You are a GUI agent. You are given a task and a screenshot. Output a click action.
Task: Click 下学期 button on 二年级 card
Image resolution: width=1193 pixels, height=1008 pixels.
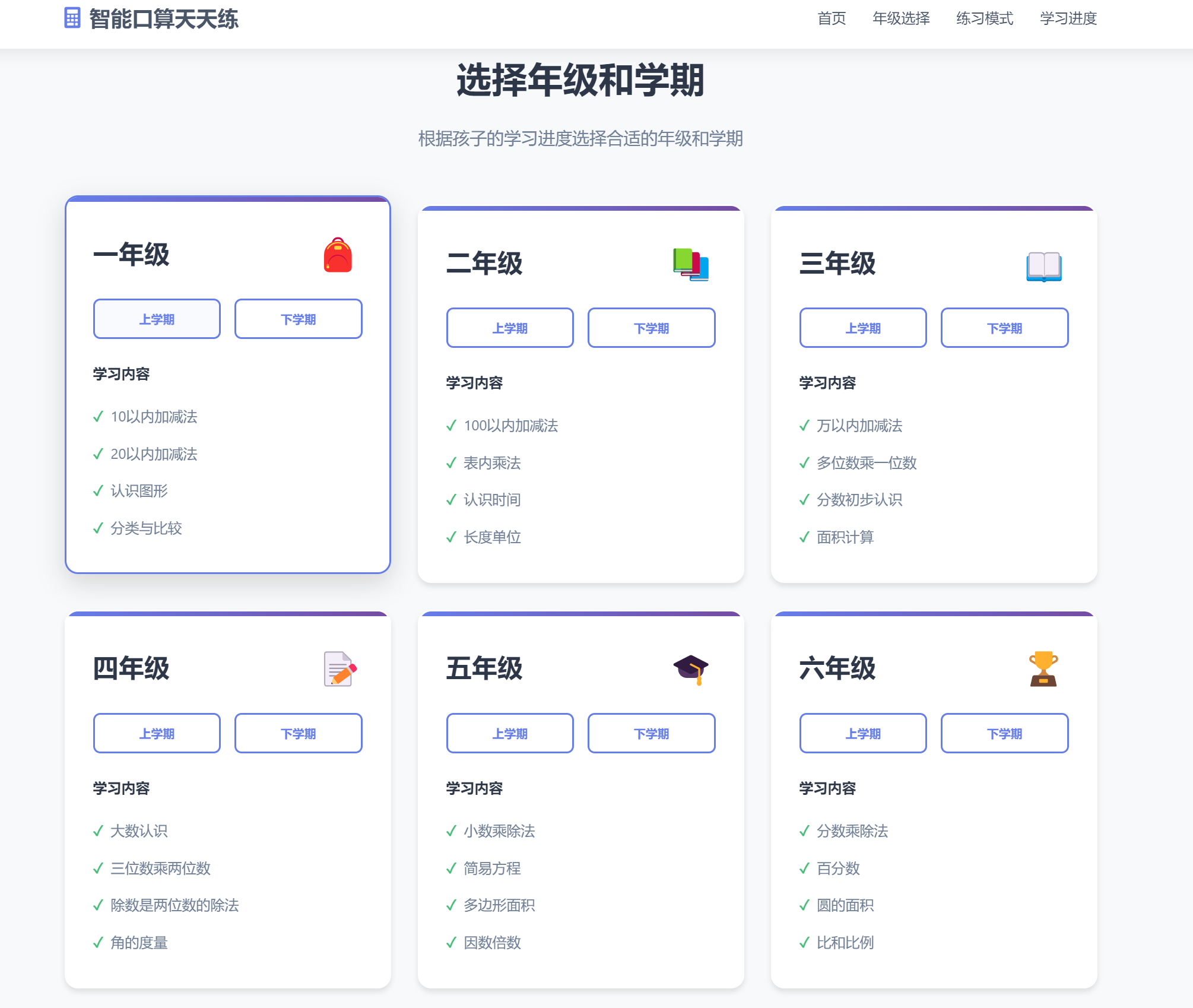[x=651, y=327]
